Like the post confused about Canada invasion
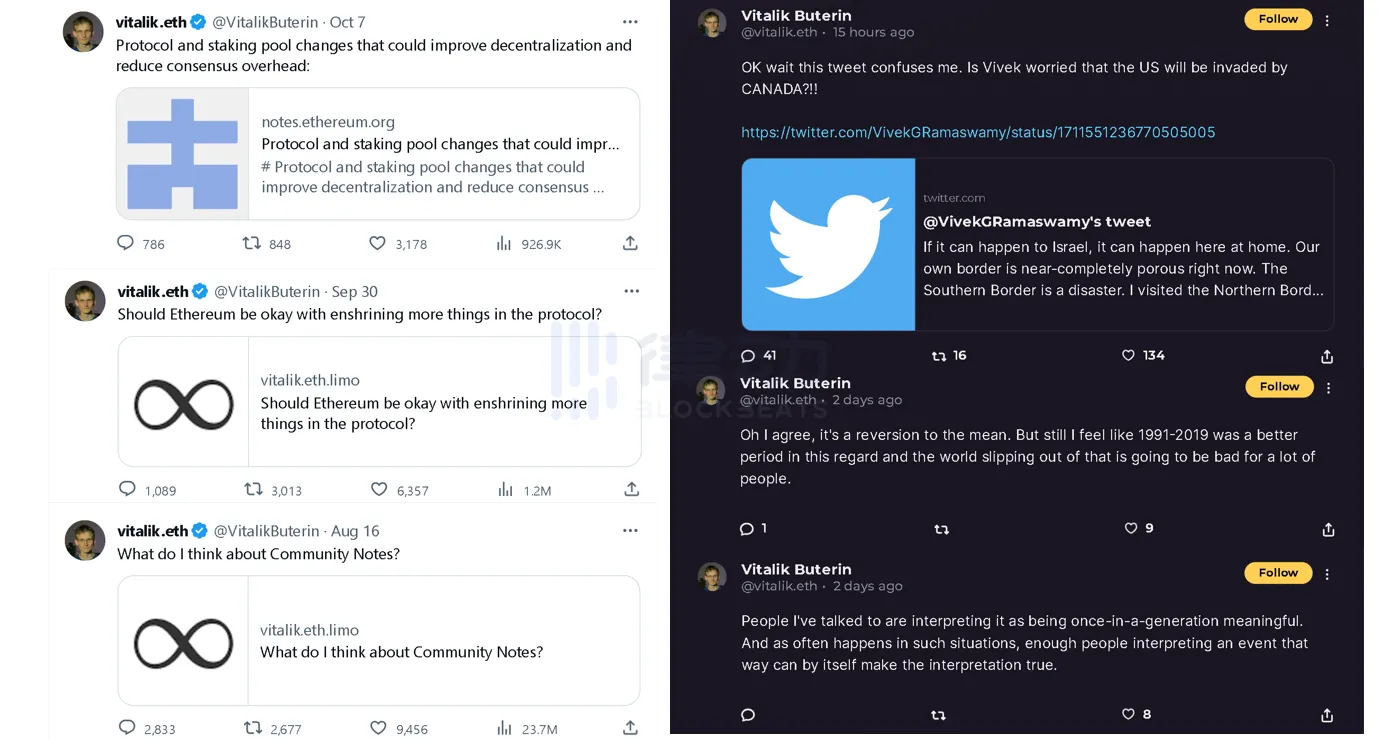Viewport: 1379px width, 741px height. coord(1129,356)
